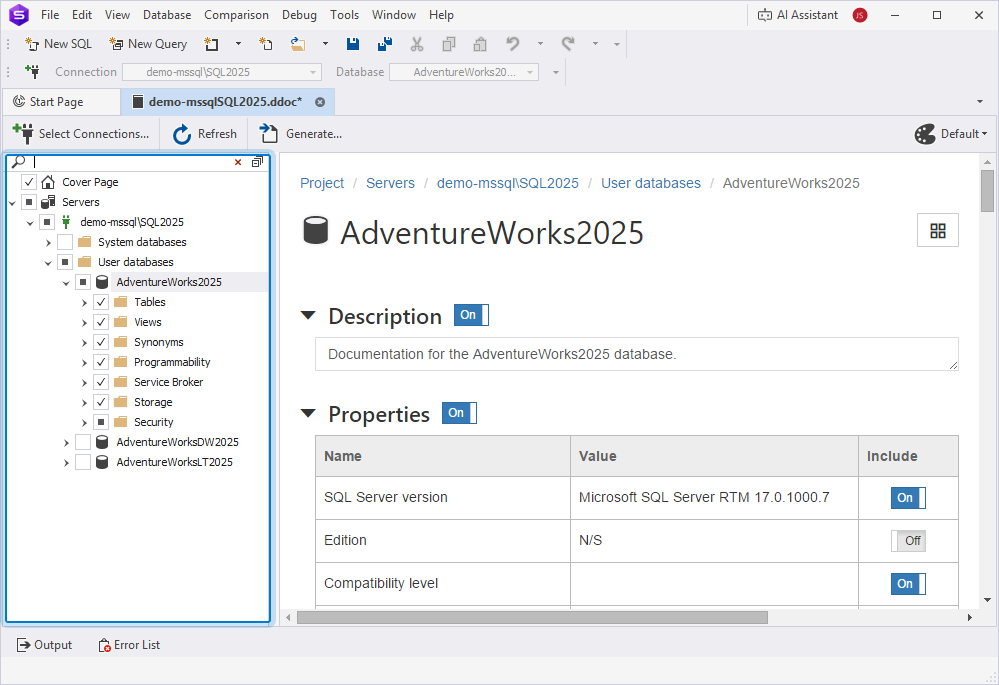
Task: Expand the AdventureWorksLT2025 node
Action: (x=66, y=463)
